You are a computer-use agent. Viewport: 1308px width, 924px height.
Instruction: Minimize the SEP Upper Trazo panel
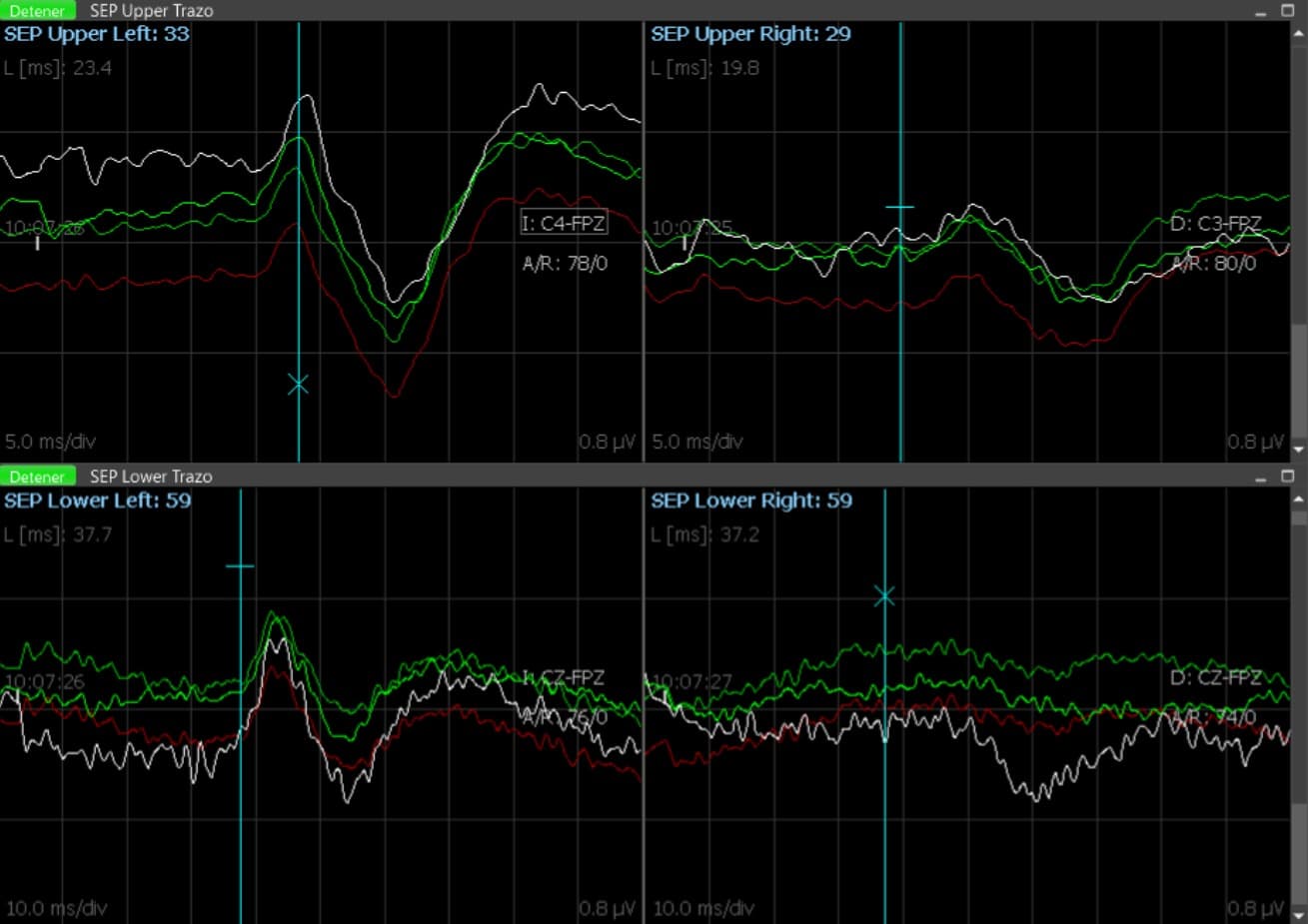point(1261,11)
